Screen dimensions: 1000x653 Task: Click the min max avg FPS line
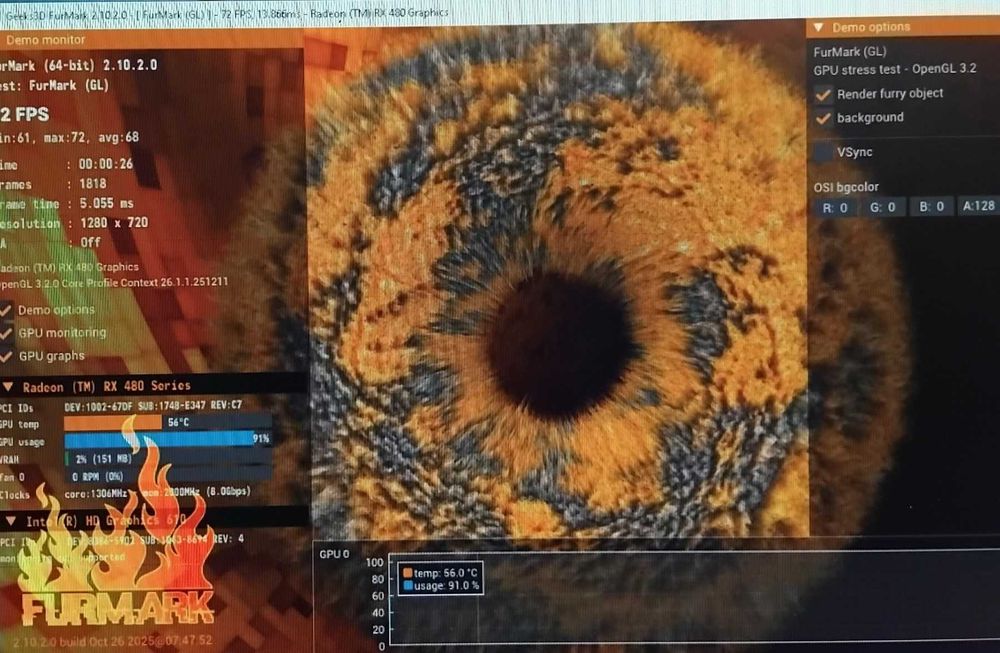pyautogui.click(x=70, y=137)
